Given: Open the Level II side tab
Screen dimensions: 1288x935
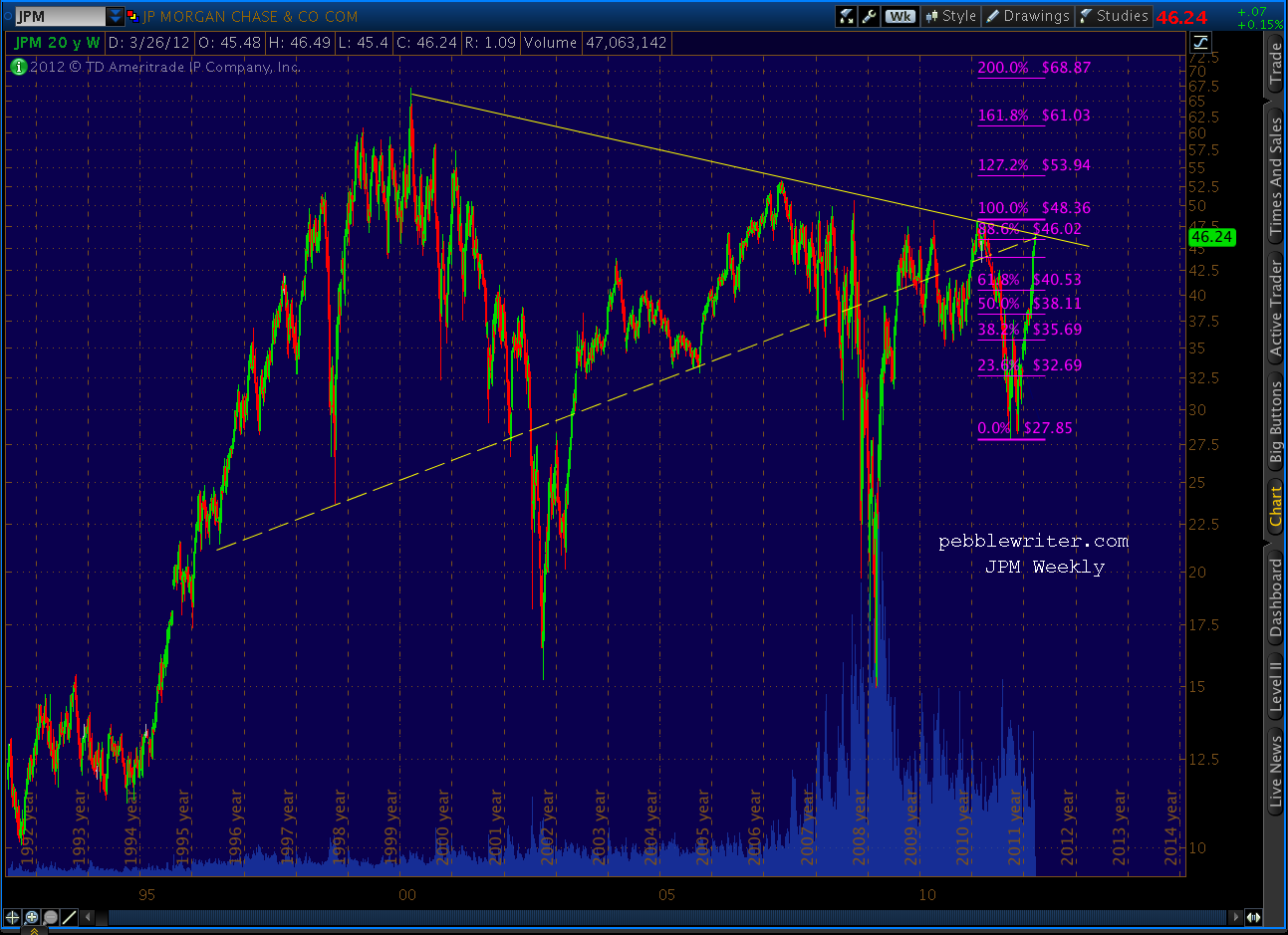Looking at the screenshot, I should tap(1275, 687).
